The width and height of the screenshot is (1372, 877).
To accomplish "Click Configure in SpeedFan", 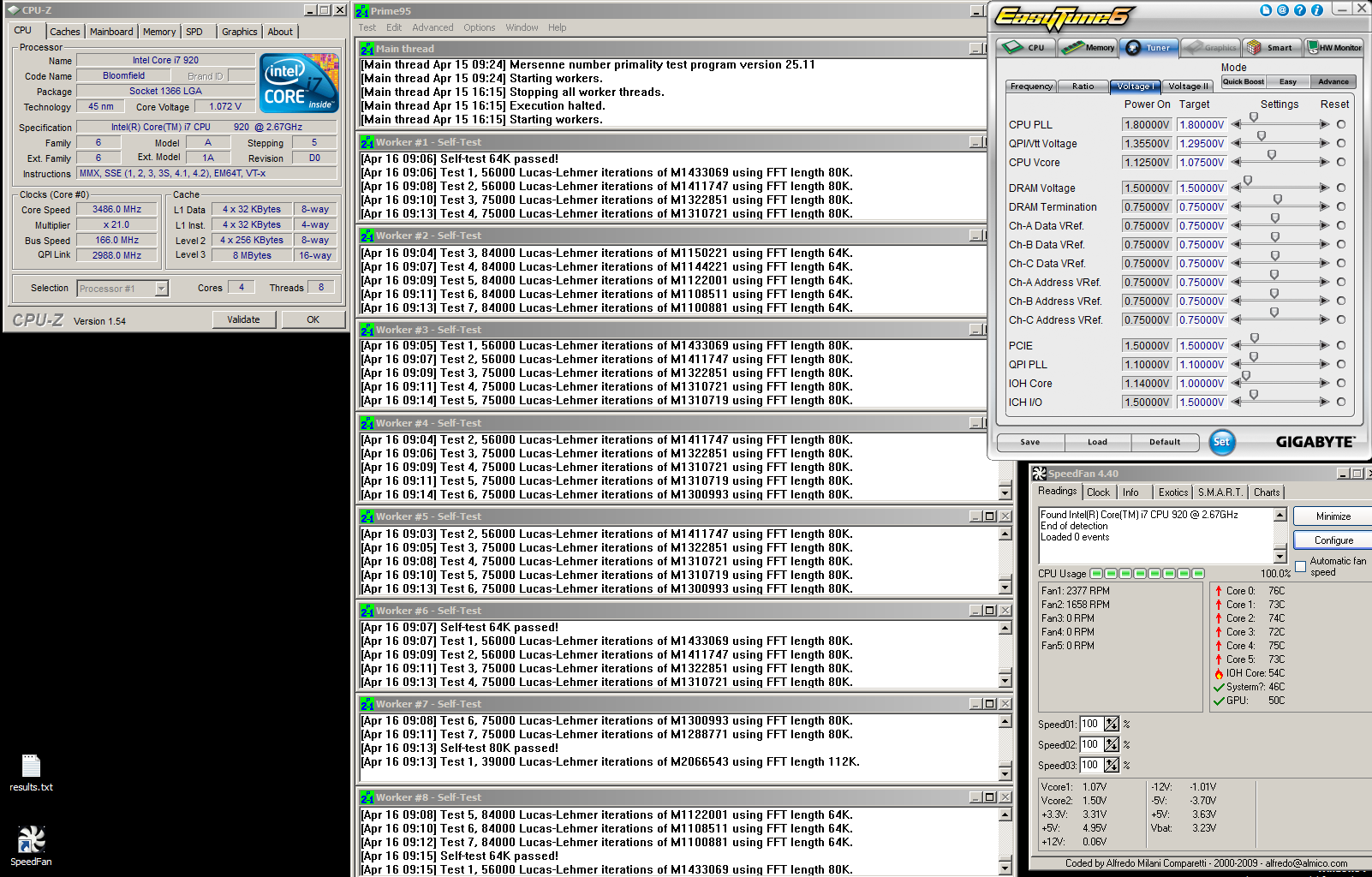I will (x=1333, y=540).
